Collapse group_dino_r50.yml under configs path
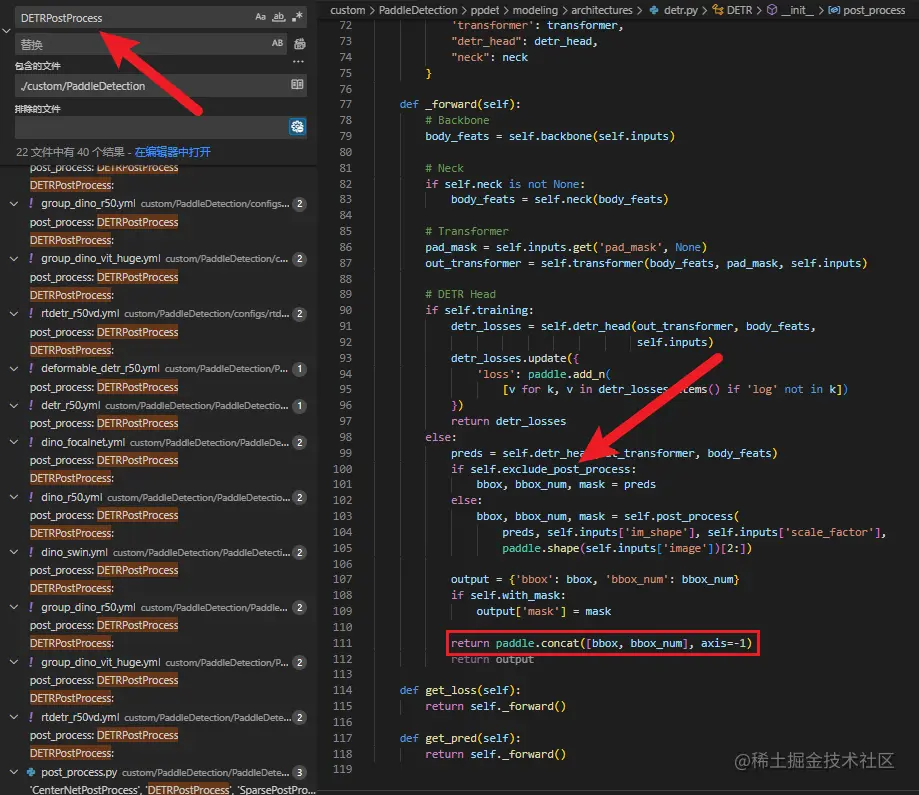 [x=14, y=203]
